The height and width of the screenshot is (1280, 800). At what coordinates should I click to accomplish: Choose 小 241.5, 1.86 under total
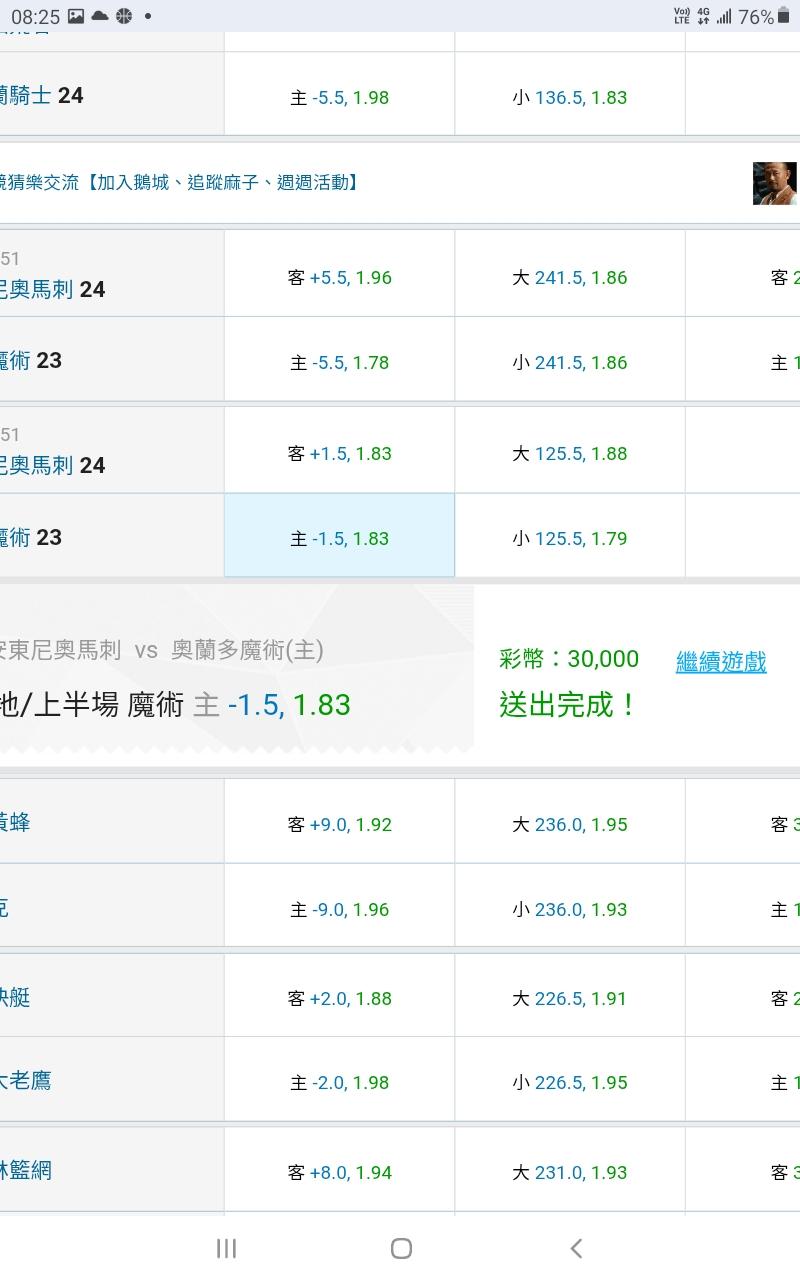point(569,362)
